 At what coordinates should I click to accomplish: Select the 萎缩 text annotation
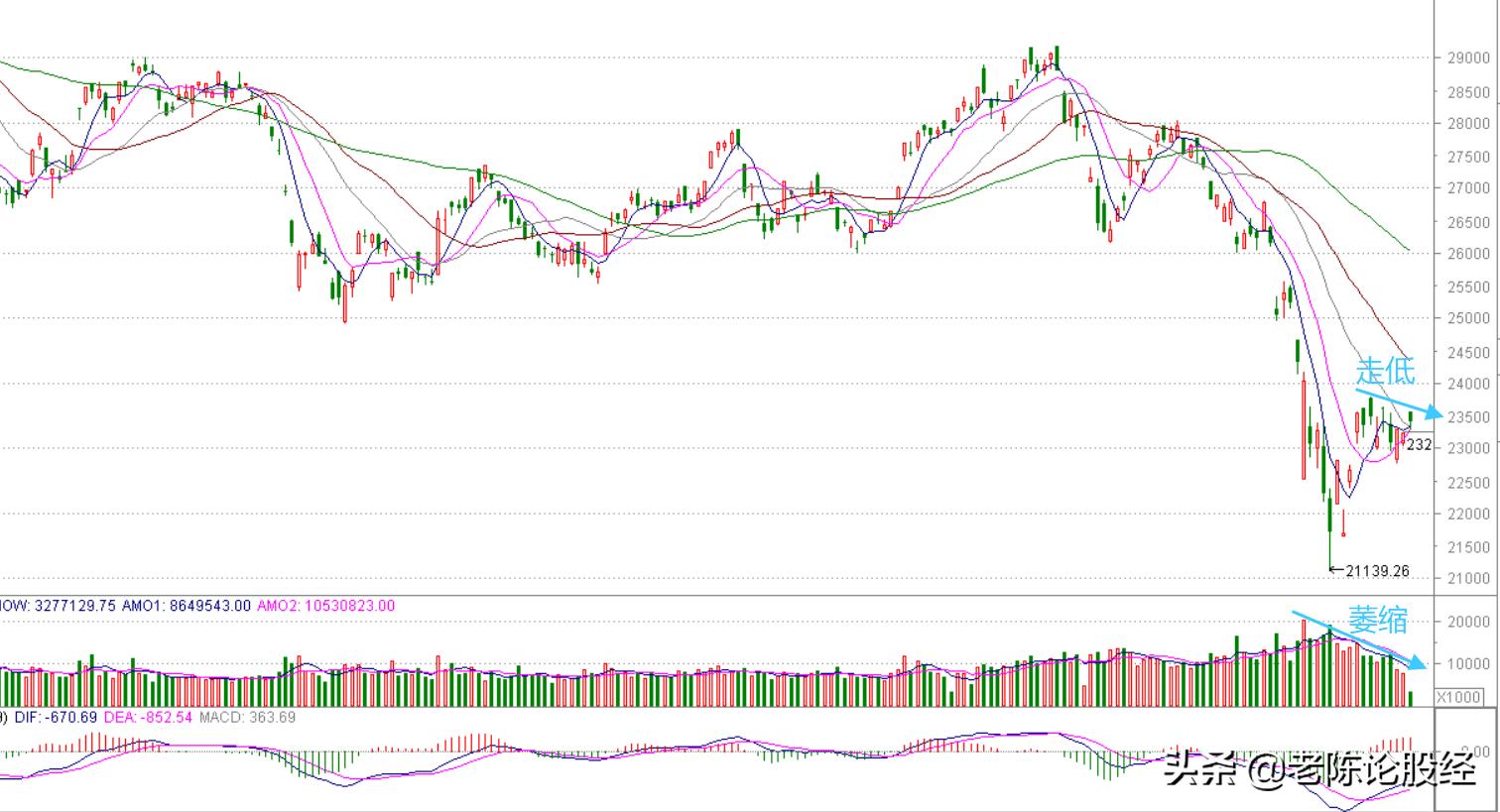(1377, 621)
